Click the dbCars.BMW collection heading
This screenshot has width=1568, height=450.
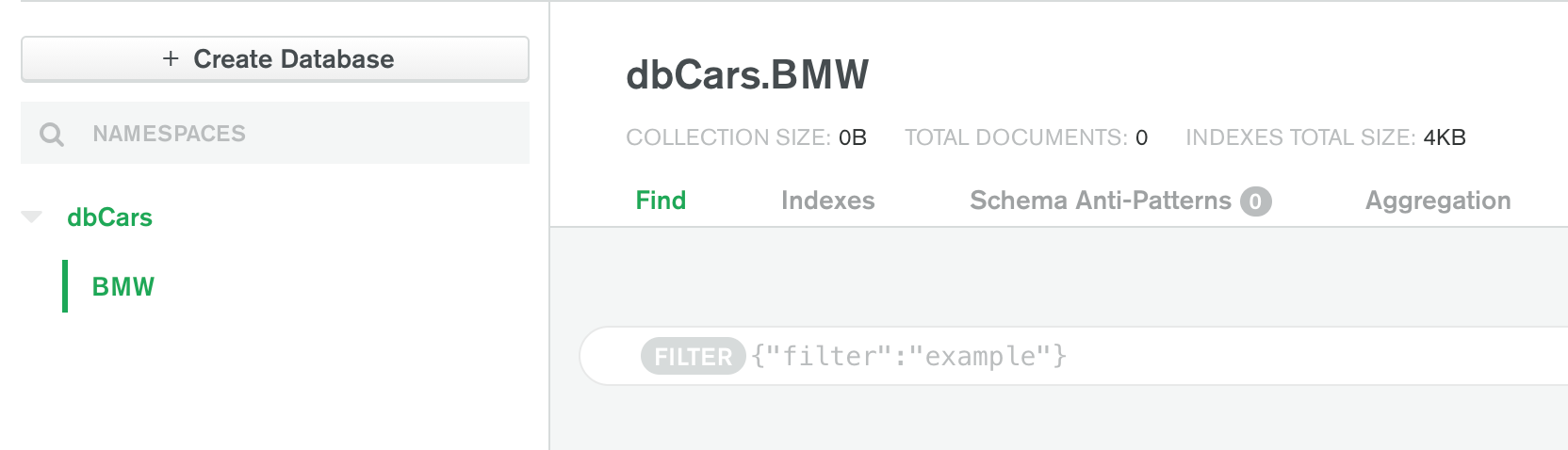pyautogui.click(x=747, y=75)
